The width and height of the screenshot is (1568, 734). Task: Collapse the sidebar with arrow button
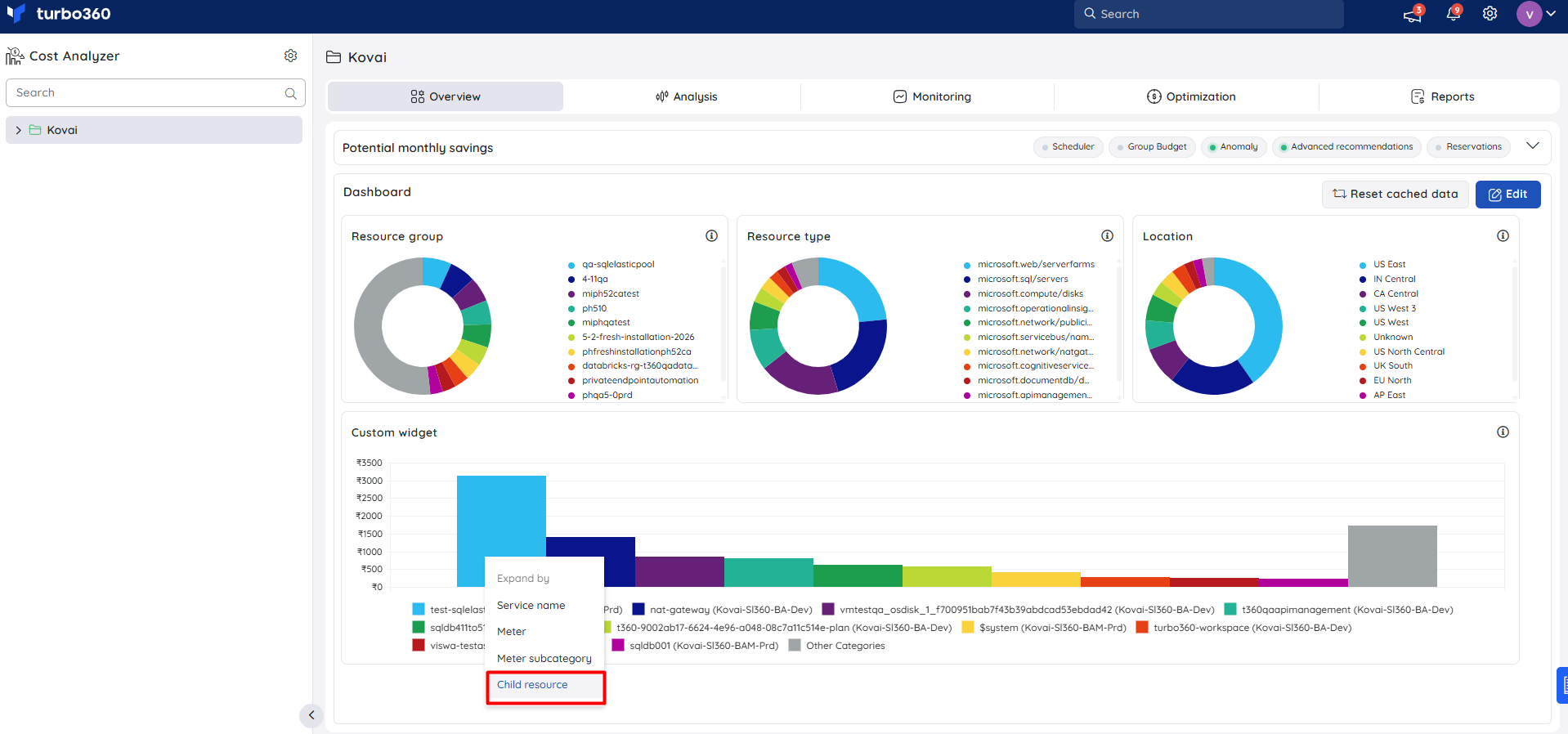[x=311, y=715]
